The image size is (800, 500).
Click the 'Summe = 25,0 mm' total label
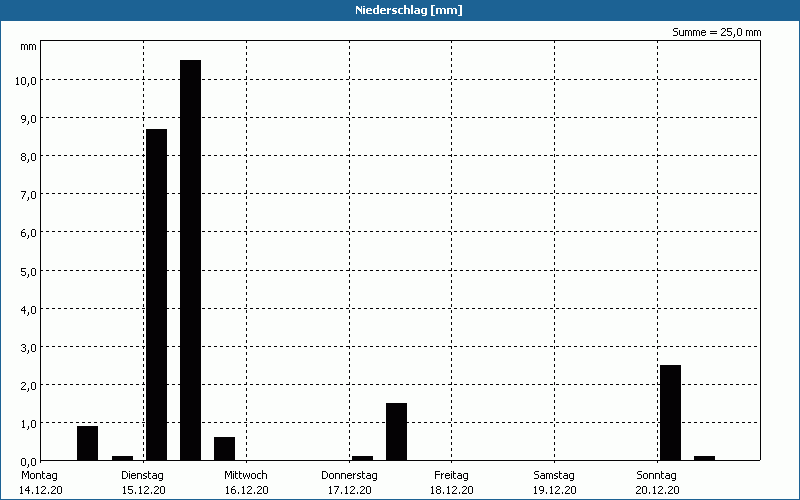(716, 32)
